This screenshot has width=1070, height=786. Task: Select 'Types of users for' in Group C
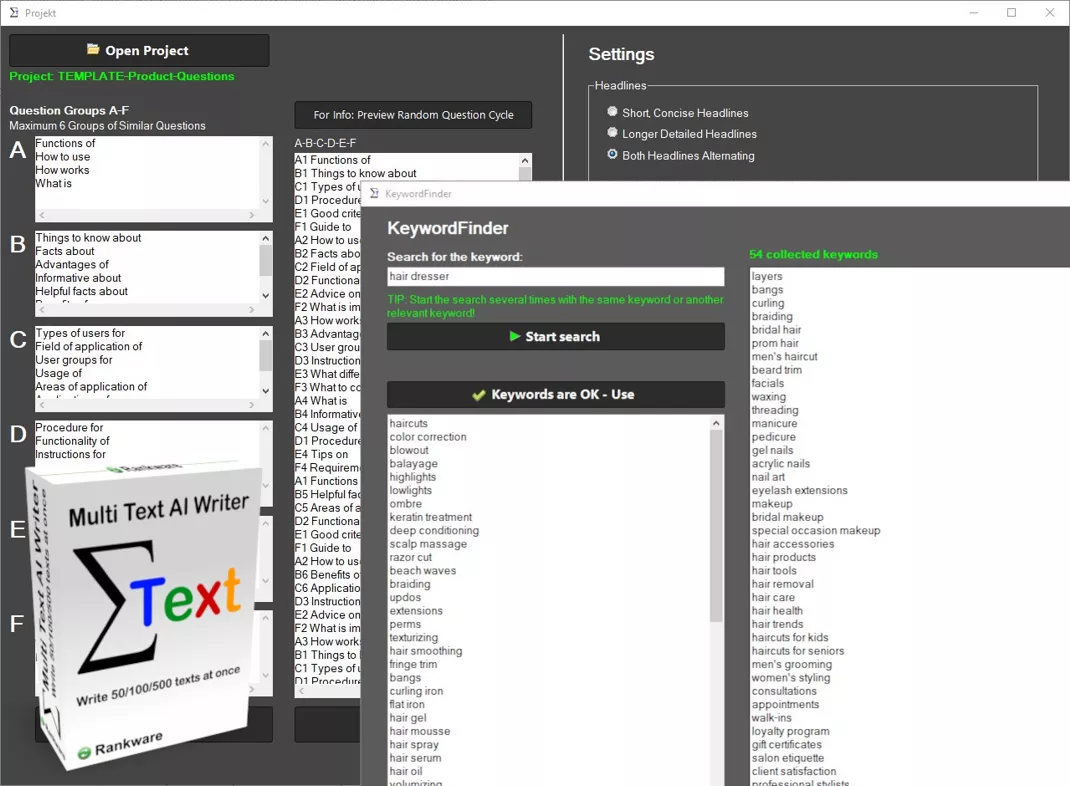tap(81, 333)
